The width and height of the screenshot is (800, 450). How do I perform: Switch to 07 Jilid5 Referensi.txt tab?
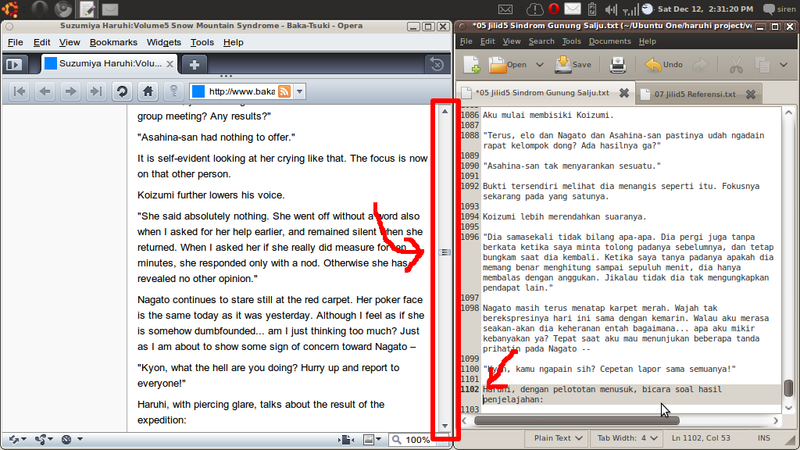(x=694, y=94)
